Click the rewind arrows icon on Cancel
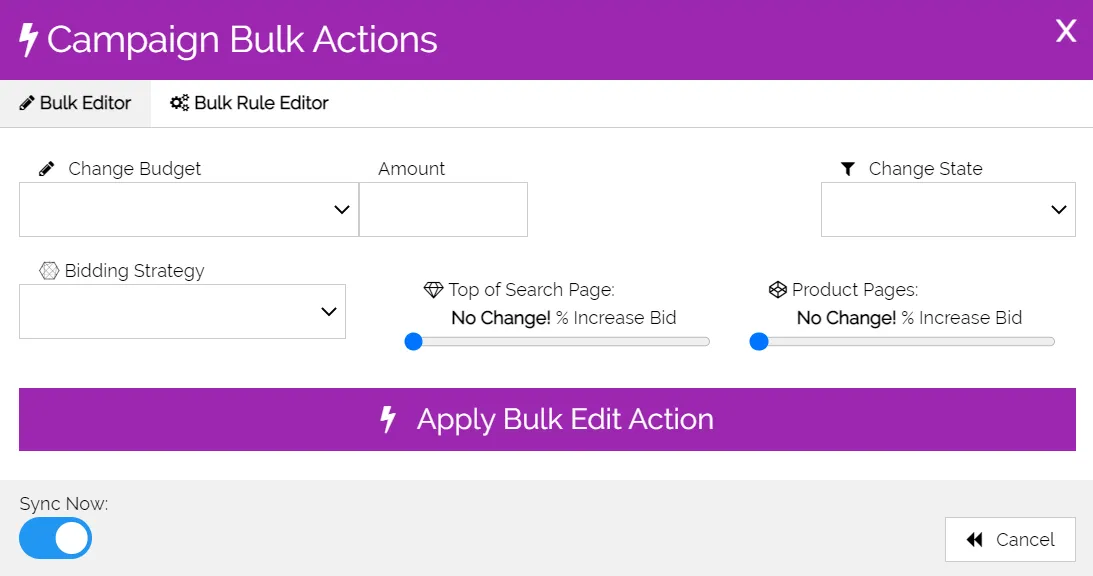Image resolution: width=1093 pixels, height=576 pixels. click(974, 539)
